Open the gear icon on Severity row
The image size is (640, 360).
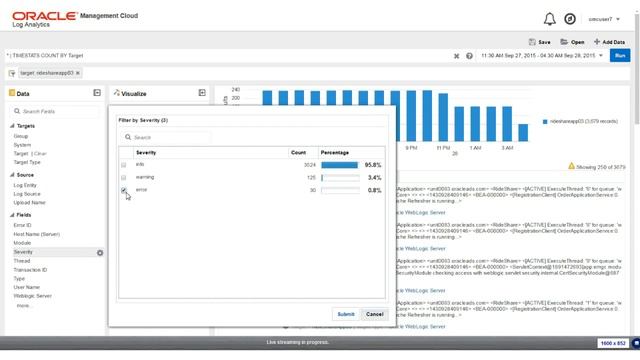[x=100, y=253]
